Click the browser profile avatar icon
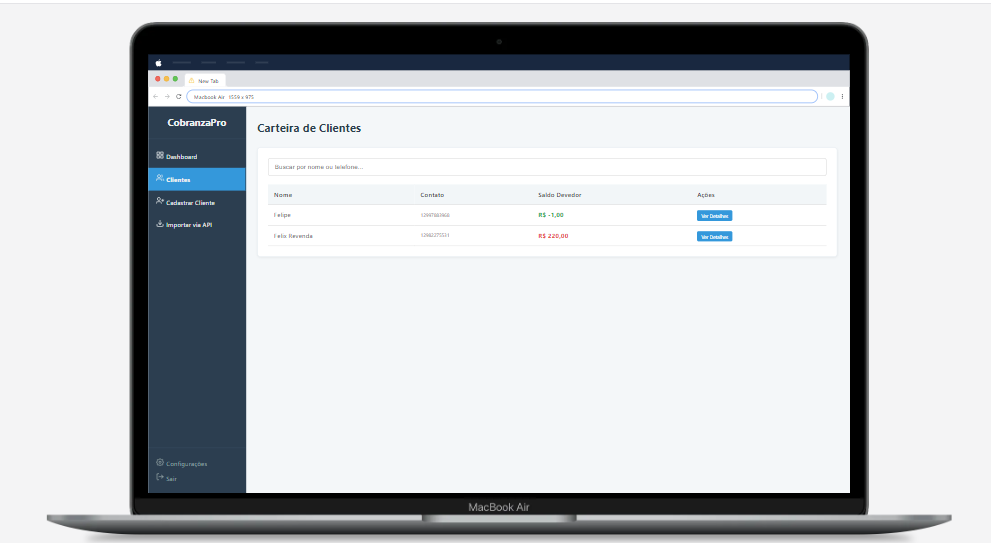991x543 pixels. [830, 96]
